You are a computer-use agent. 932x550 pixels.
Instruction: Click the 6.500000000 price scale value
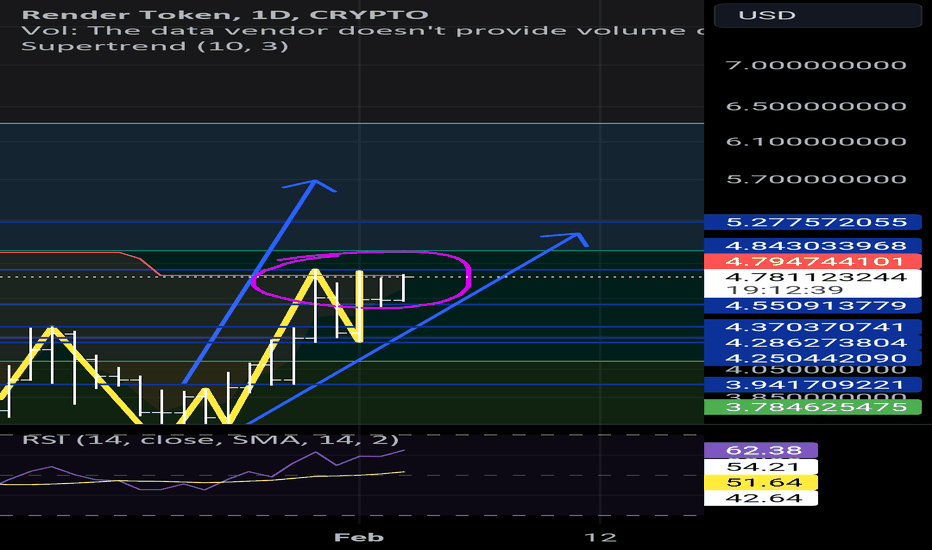click(816, 106)
